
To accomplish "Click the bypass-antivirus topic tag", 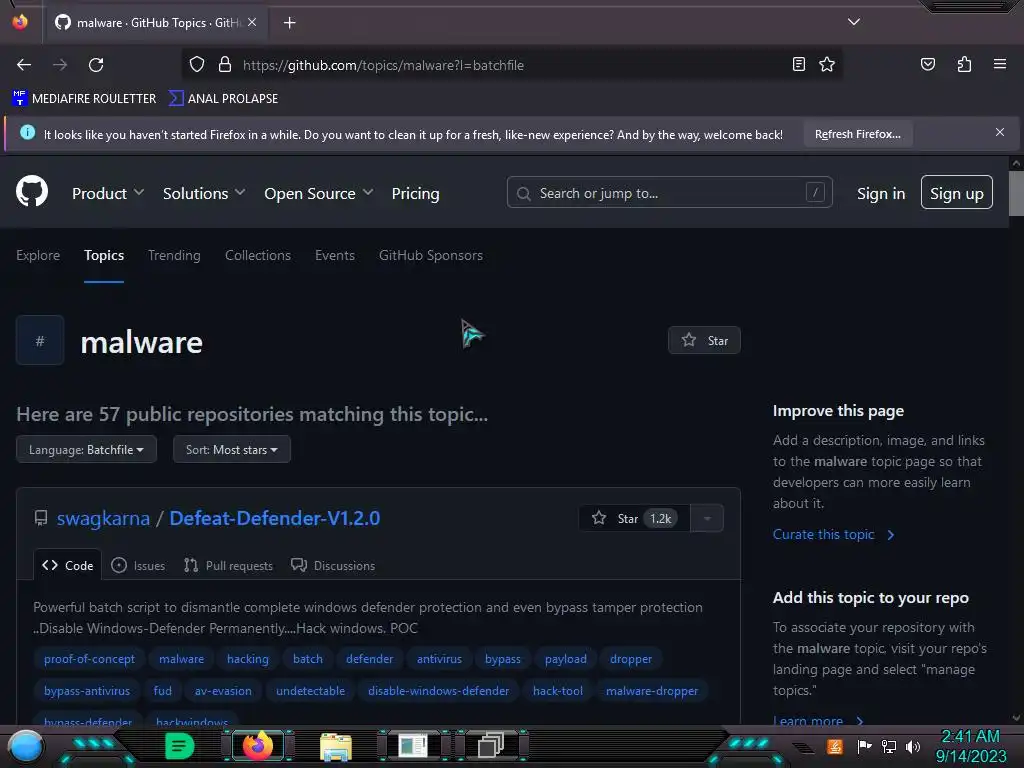I will pos(87,690).
